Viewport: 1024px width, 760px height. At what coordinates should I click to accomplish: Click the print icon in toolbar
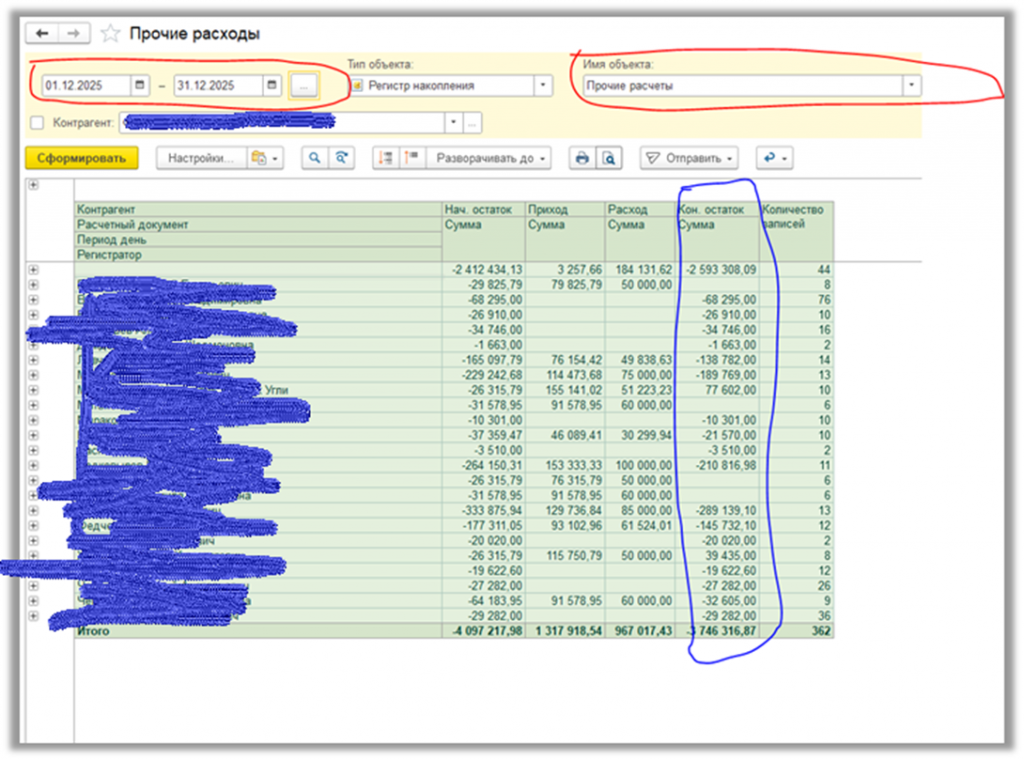581,158
